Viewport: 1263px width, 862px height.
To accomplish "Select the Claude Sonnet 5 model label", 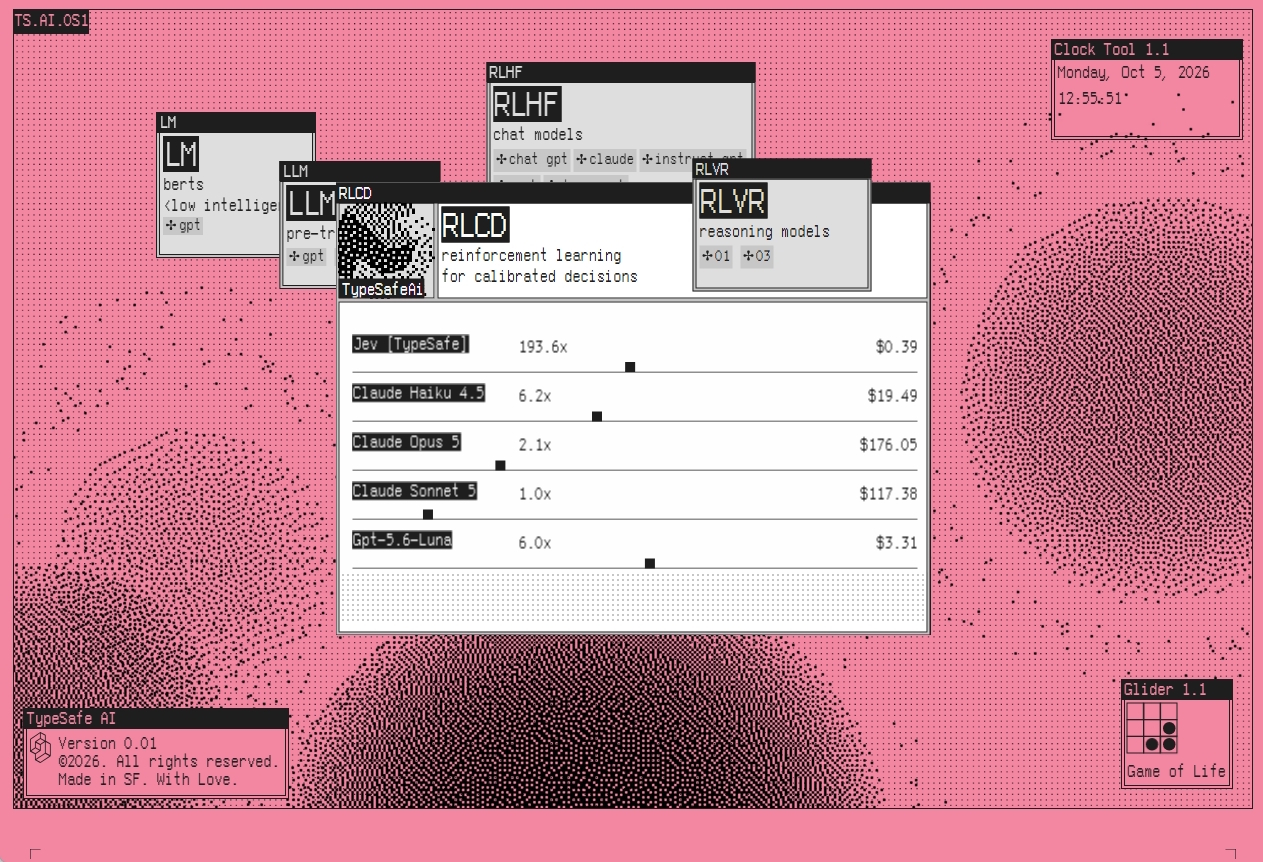I will [x=414, y=491].
